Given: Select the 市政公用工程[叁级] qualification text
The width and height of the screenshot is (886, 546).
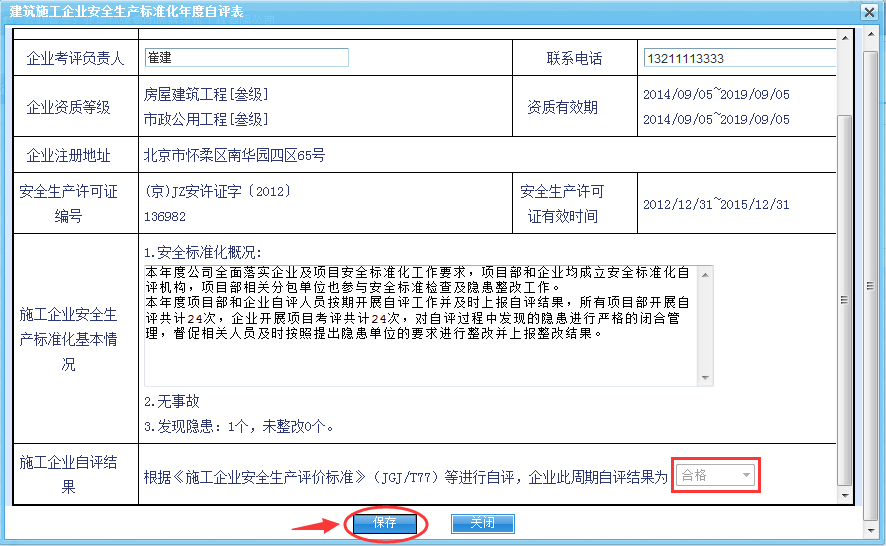Looking at the screenshot, I should point(206,119).
